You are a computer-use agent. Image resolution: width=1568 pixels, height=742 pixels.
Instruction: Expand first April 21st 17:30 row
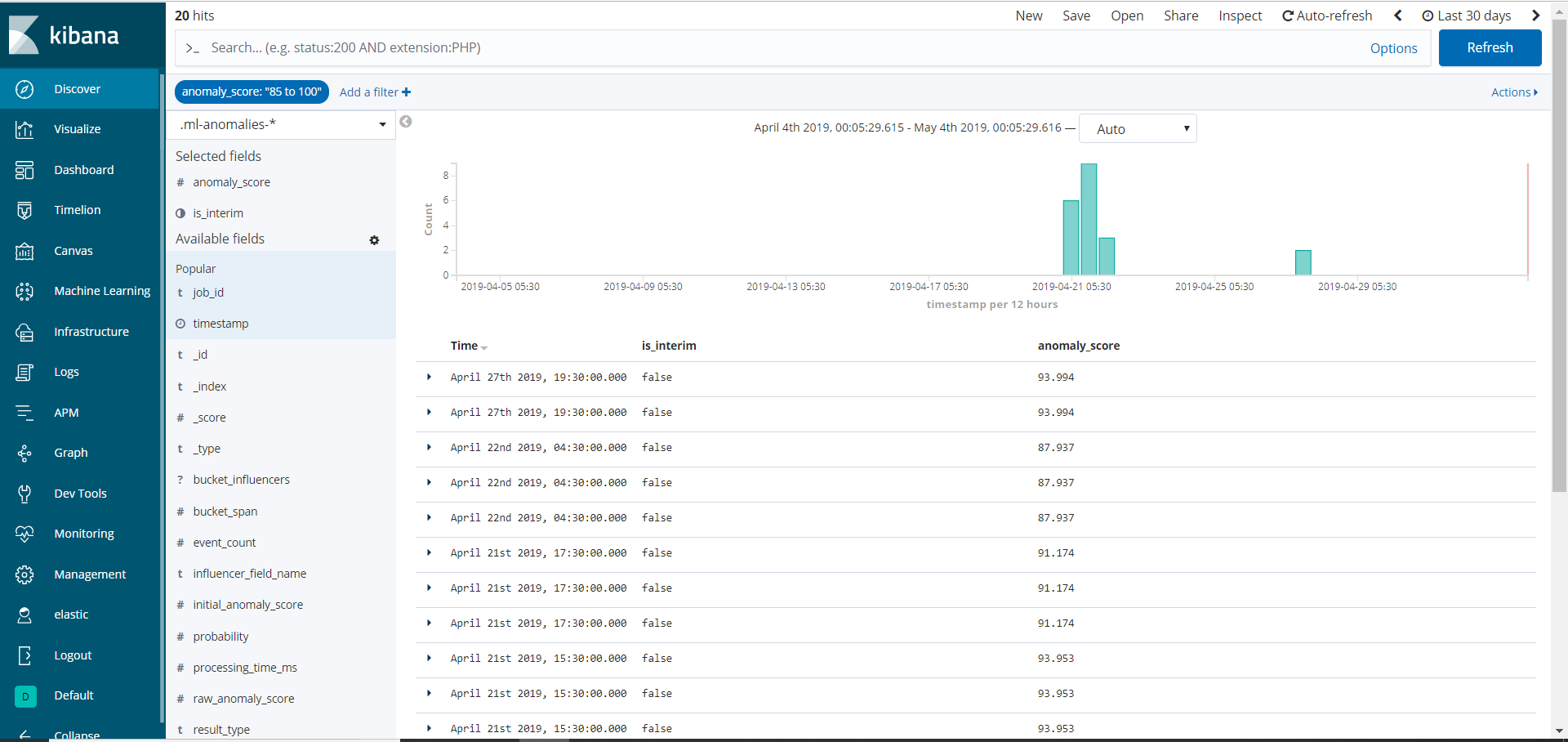point(429,552)
